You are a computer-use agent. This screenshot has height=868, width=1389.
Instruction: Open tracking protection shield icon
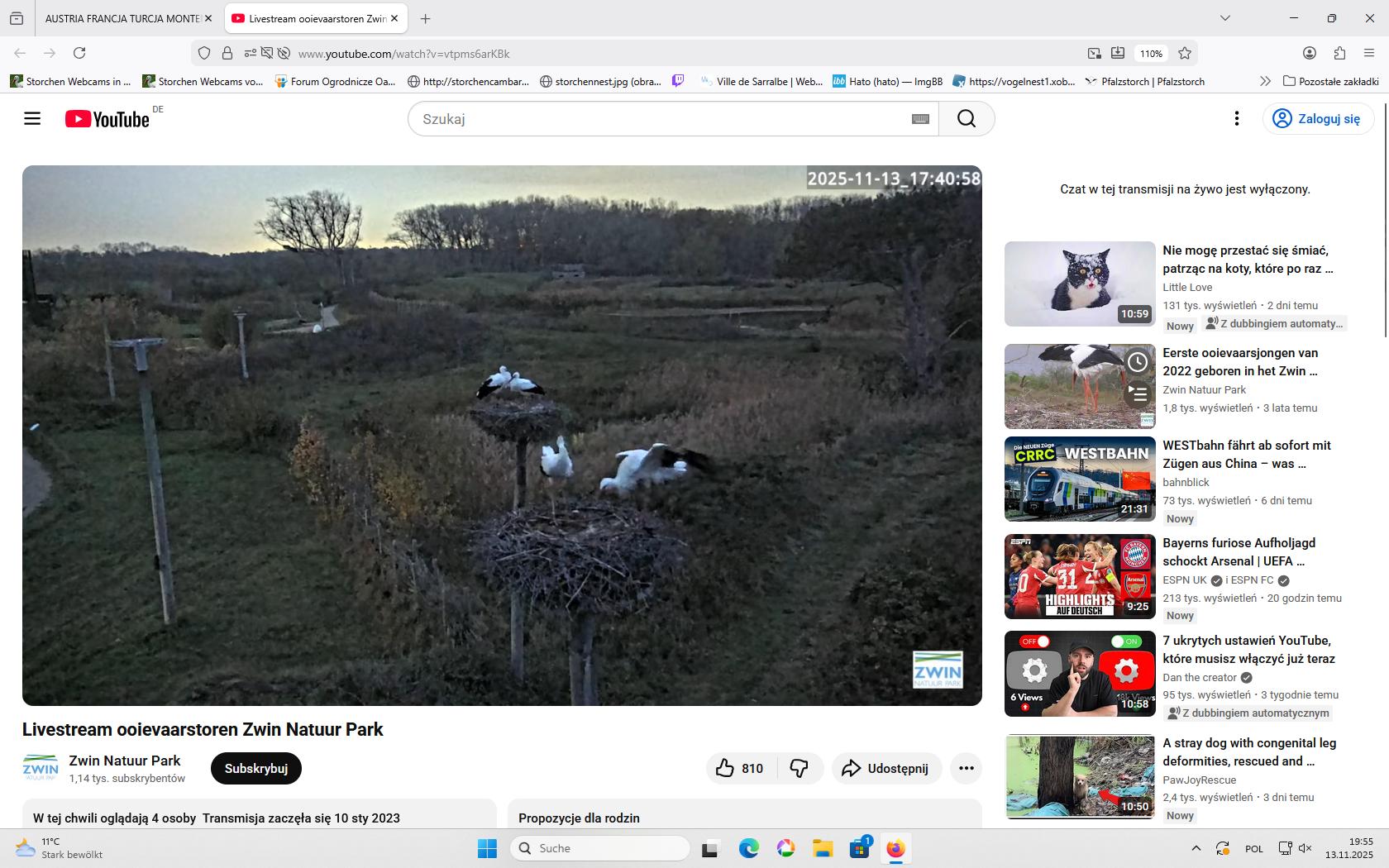[204, 53]
